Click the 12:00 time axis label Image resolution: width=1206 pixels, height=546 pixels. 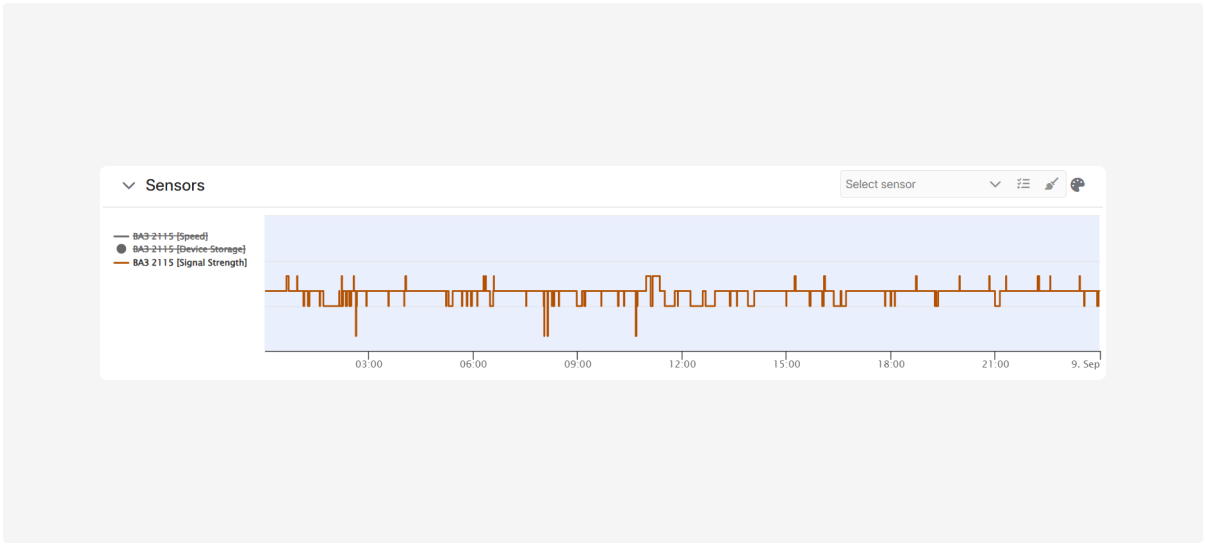point(682,364)
